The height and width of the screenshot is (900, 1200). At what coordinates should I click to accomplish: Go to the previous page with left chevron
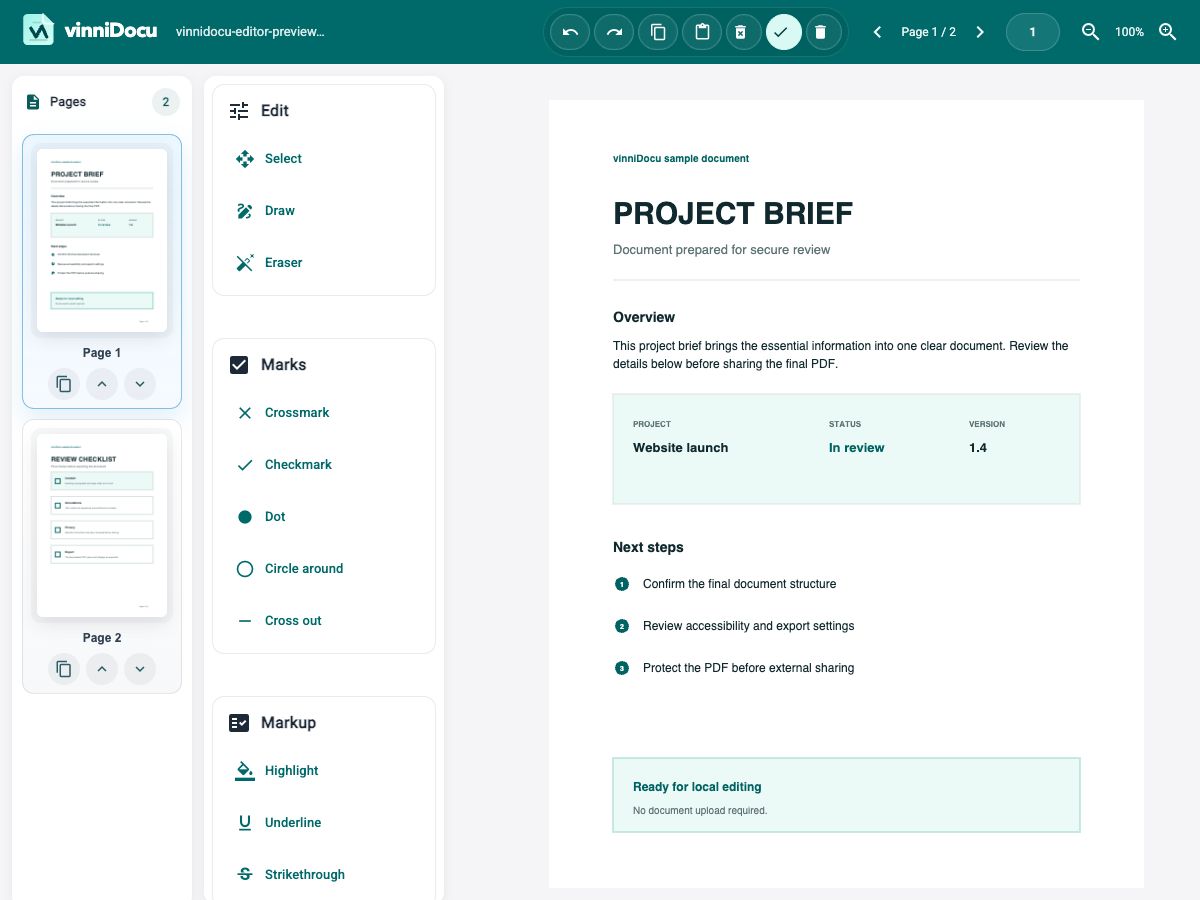pyautogui.click(x=877, y=32)
